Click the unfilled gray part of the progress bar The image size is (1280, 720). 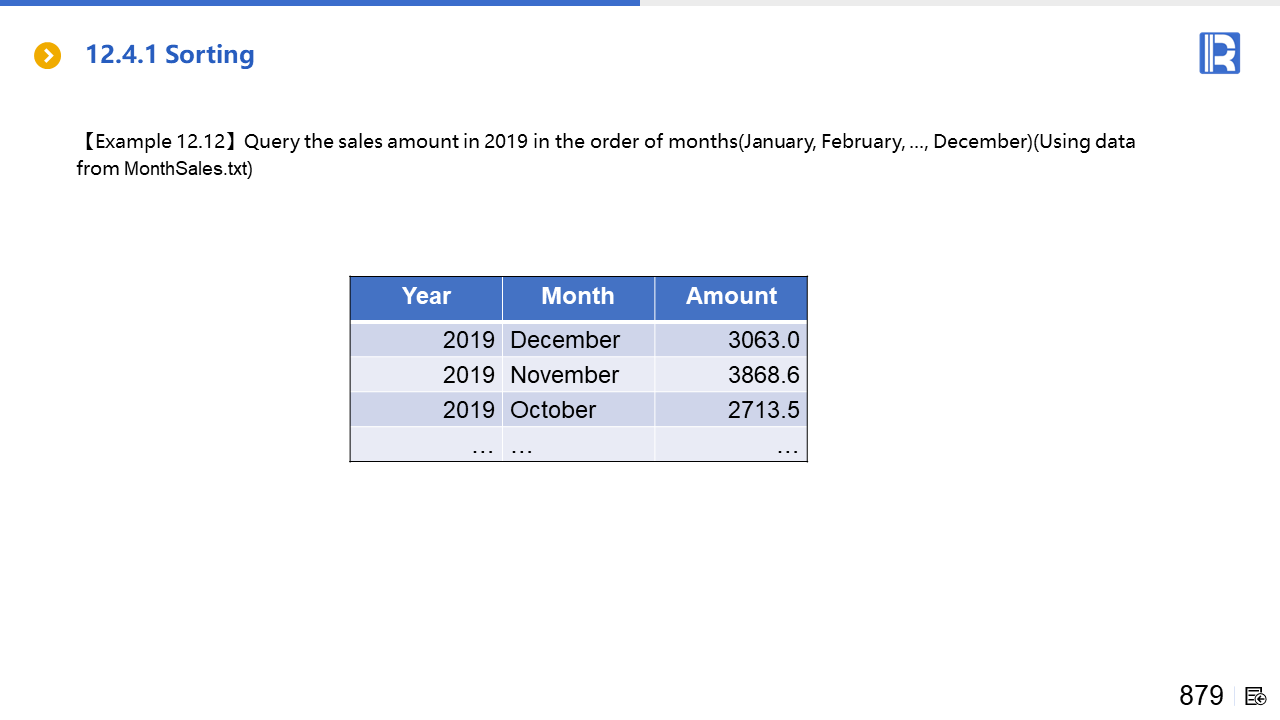coord(960,3)
